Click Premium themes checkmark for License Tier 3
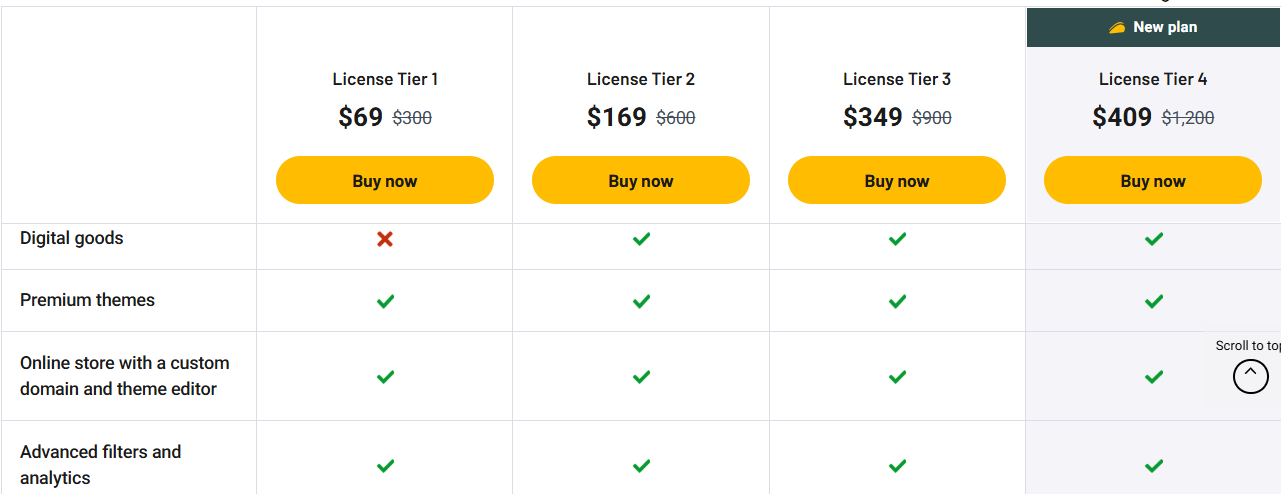1281x494 pixels. tap(897, 301)
